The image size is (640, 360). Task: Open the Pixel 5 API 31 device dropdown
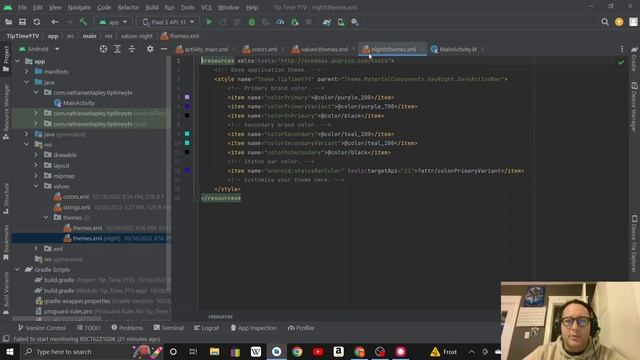point(168,22)
